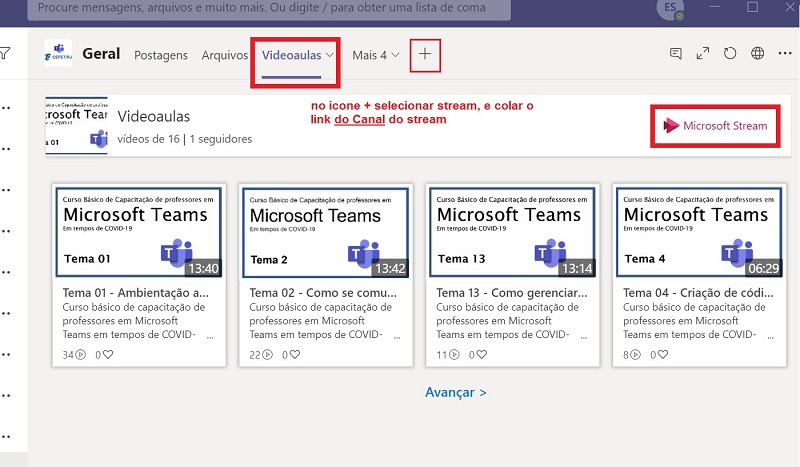The height and width of the screenshot is (467, 800).
Task: Click the Geral channel name
Action: [101, 54]
